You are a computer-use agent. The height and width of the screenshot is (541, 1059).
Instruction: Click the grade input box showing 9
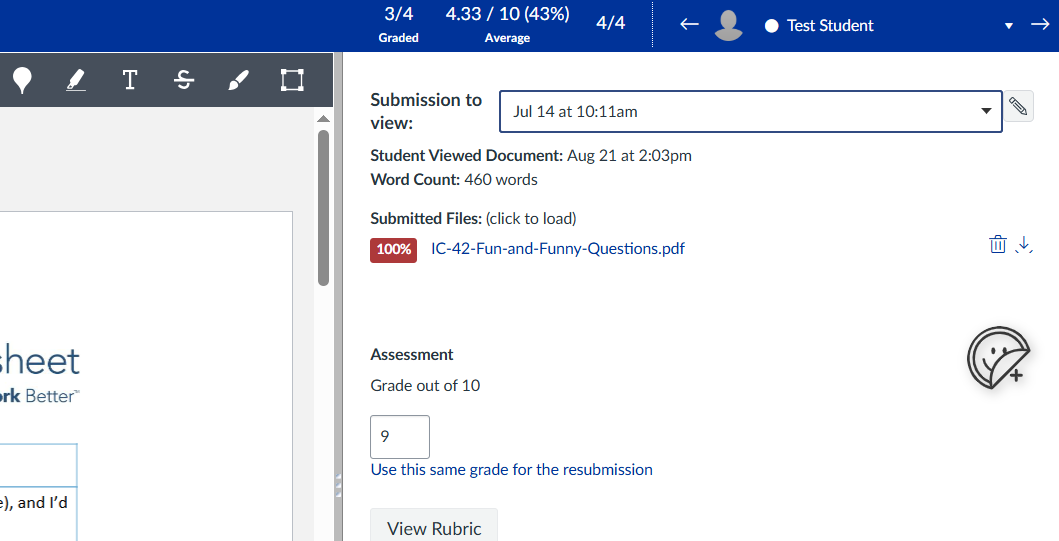pyautogui.click(x=399, y=437)
